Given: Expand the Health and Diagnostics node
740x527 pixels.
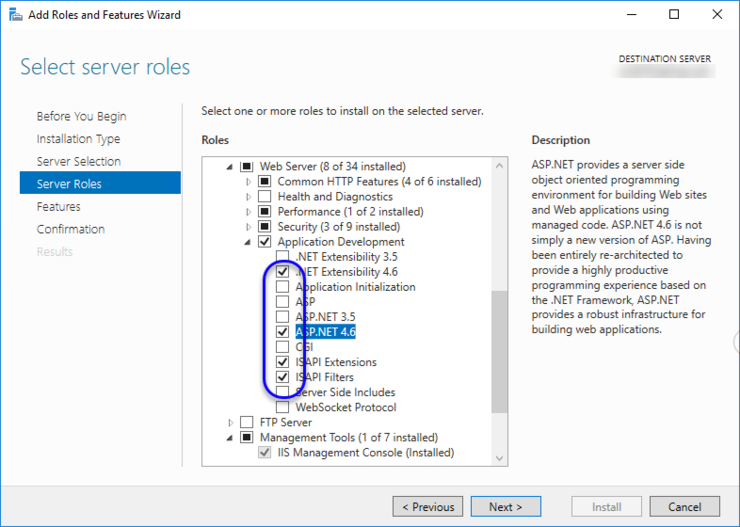Looking at the screenshot, I should click(249, 197).
